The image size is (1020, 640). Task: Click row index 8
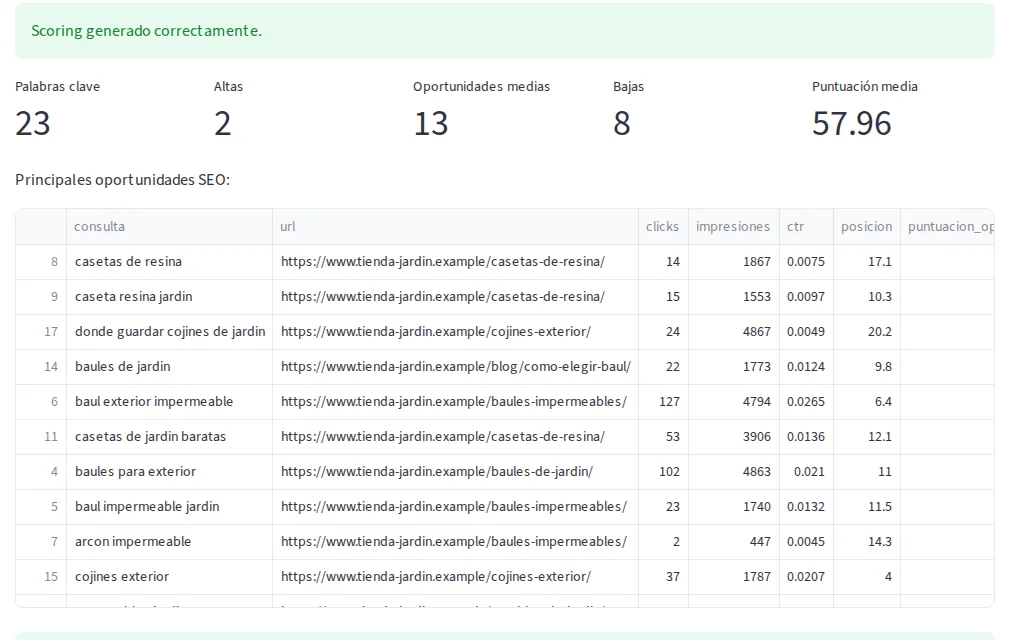[41, 261]
